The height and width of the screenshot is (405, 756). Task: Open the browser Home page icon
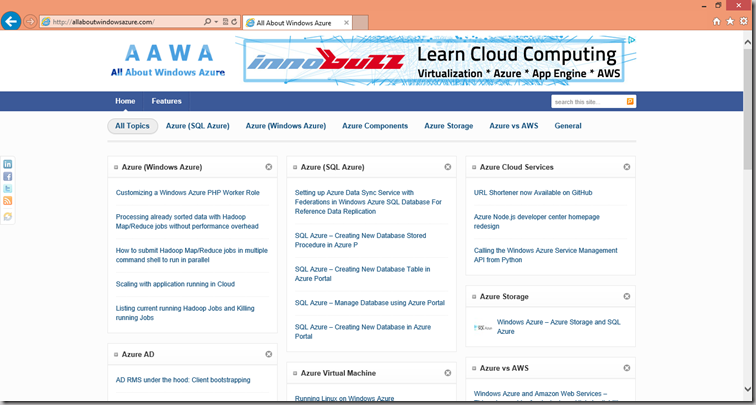[x=716, y=21]
